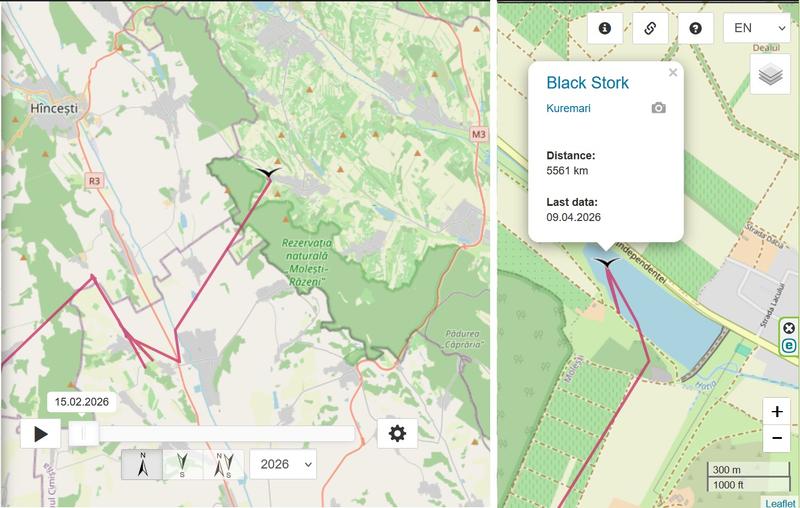This screenshot has width=800, height=508.
Task: Open the 2026 year dropdown
Action: pyautogui.click(x=283, y=464)
